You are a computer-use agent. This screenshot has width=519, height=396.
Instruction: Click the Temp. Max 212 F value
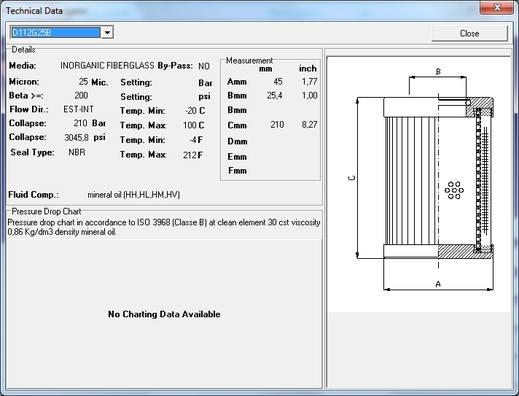point(190,155)
